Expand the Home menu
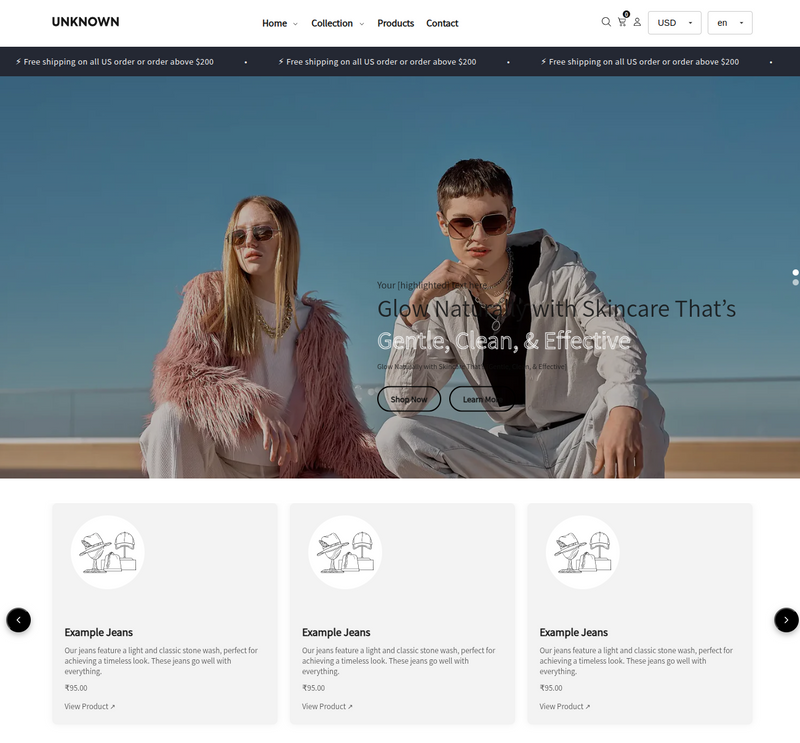The width and height of the screenshot is (800, 743). (279, 23)
